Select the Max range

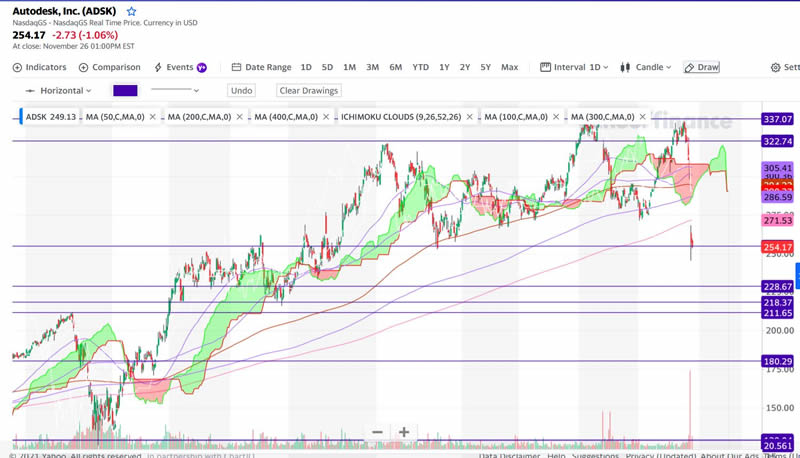[x=510, y=67]
